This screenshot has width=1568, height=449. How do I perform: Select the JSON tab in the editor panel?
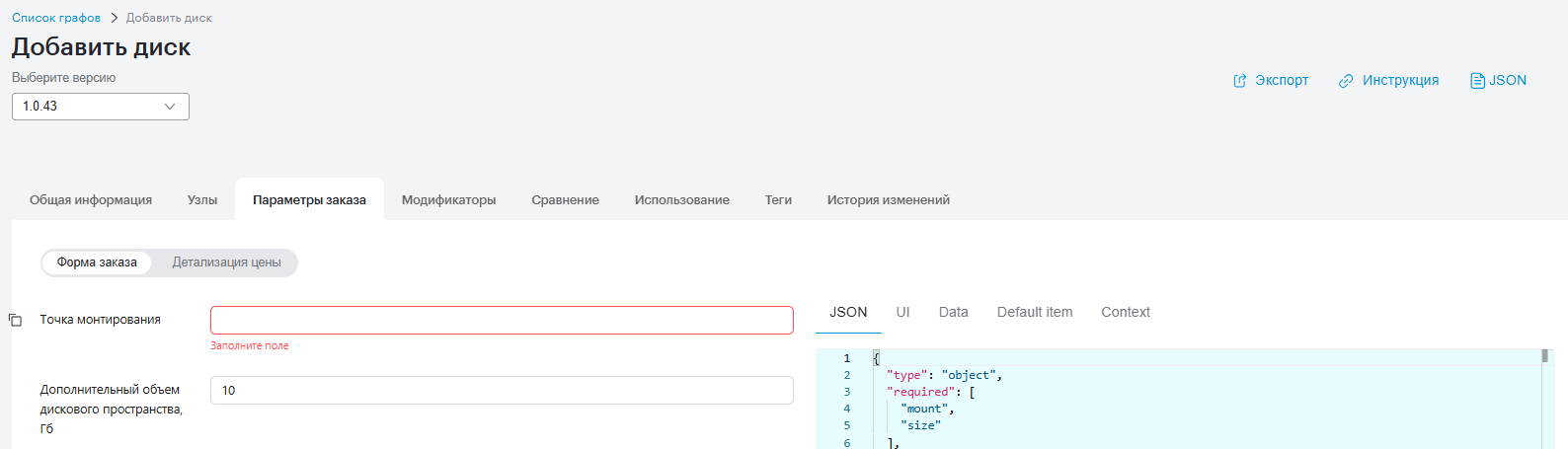[848, 313]
